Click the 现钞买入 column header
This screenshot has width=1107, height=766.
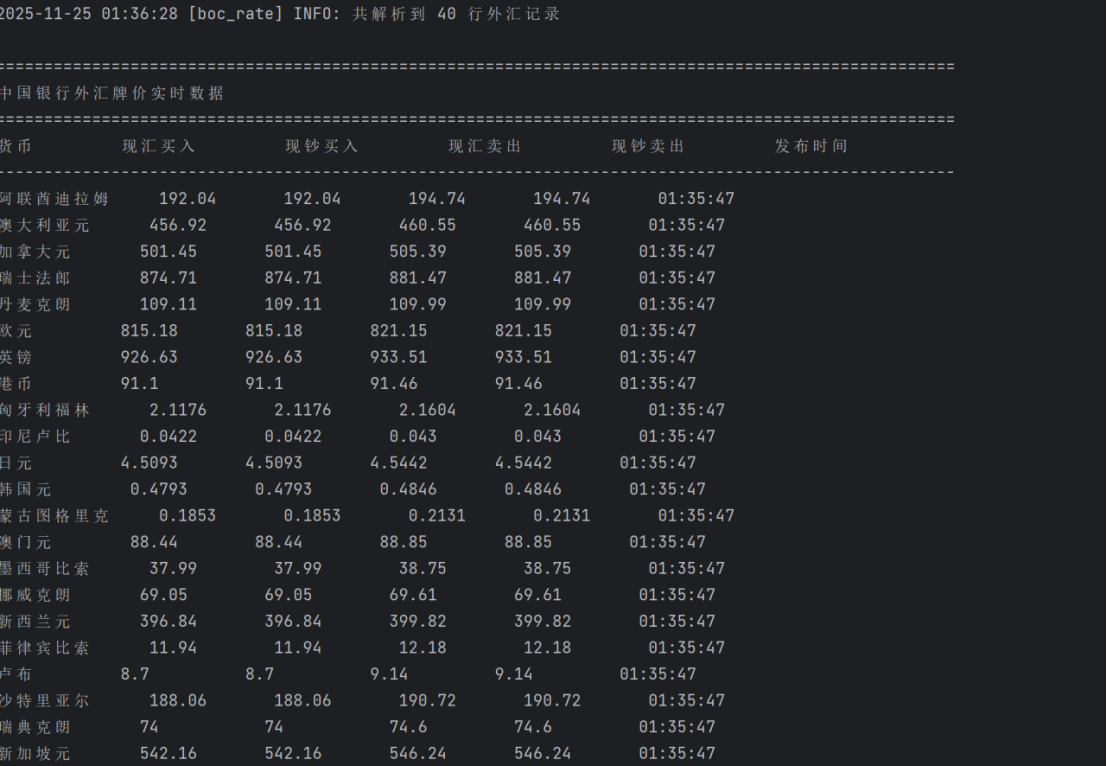pyautogui.click(x=321, y=146)
